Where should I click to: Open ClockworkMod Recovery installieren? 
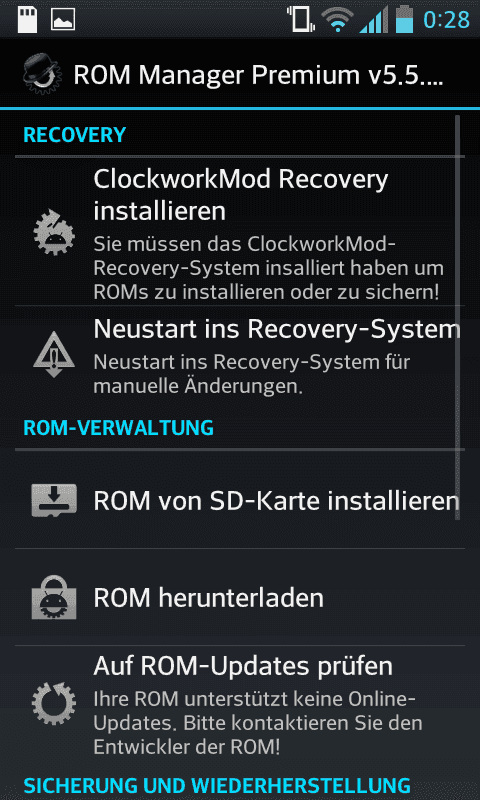(240, 231)
